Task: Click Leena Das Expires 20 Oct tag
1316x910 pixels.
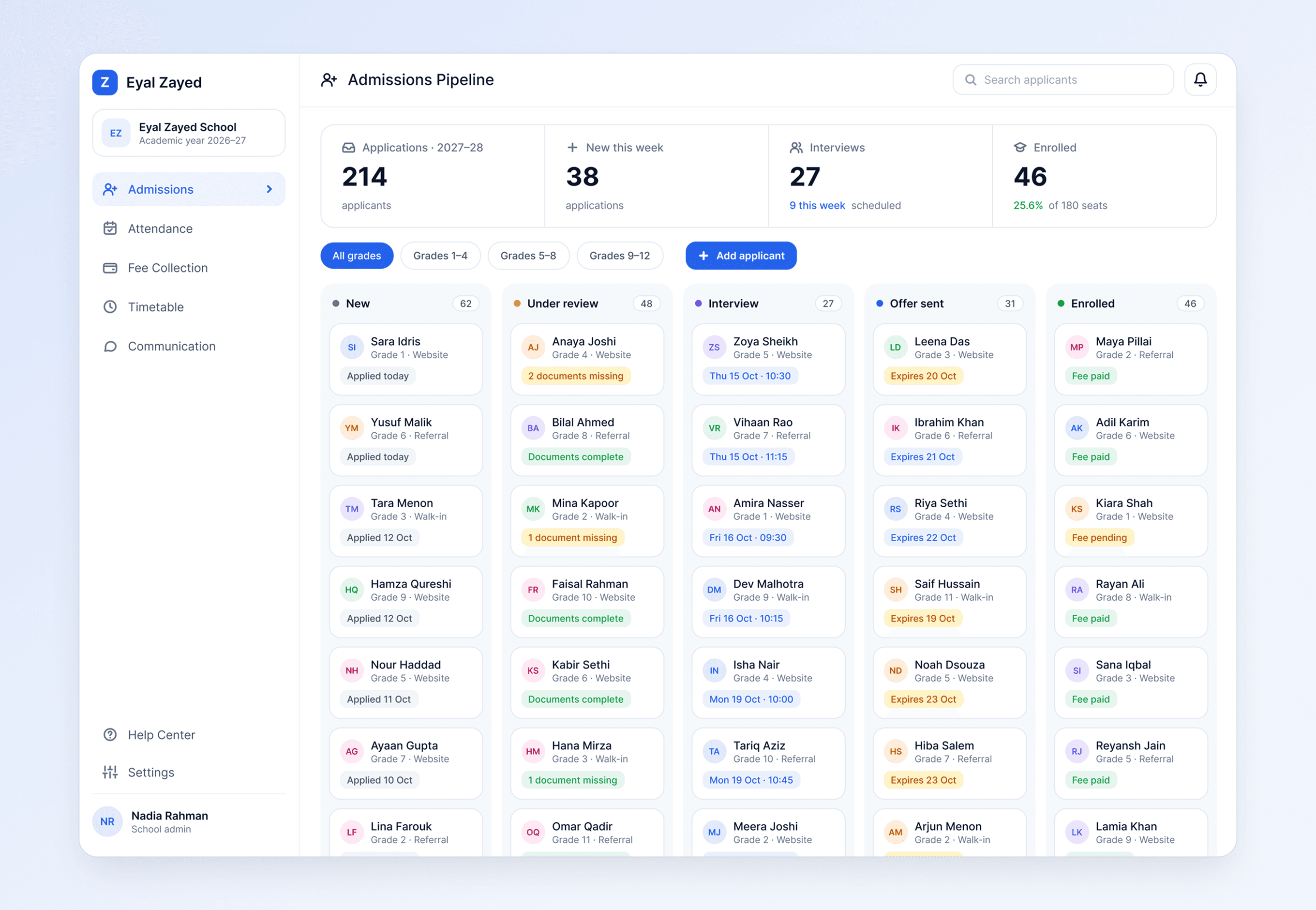Action: point(923,376)
